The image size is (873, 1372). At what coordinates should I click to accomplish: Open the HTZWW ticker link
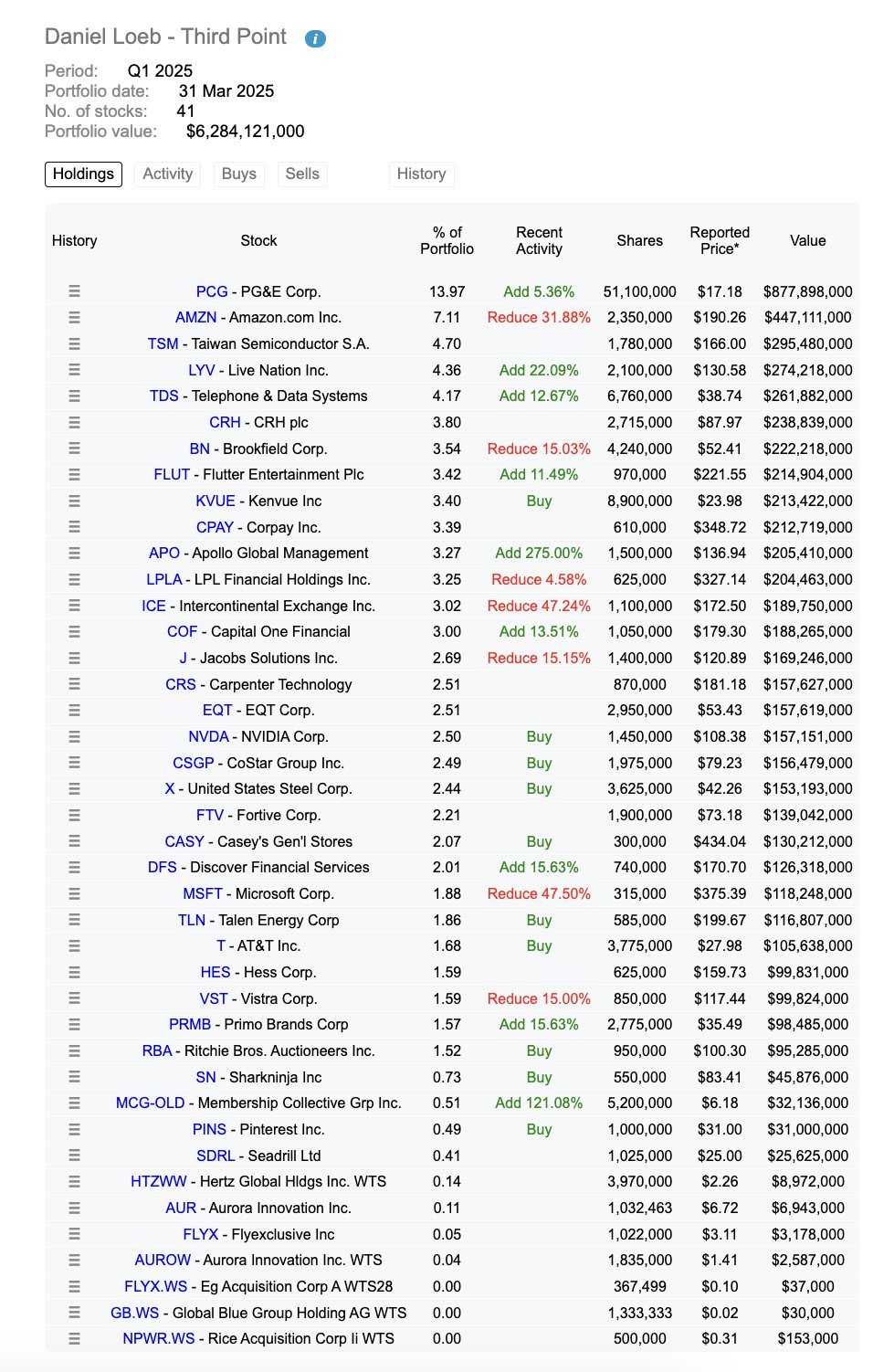(x=159, y=1182)
